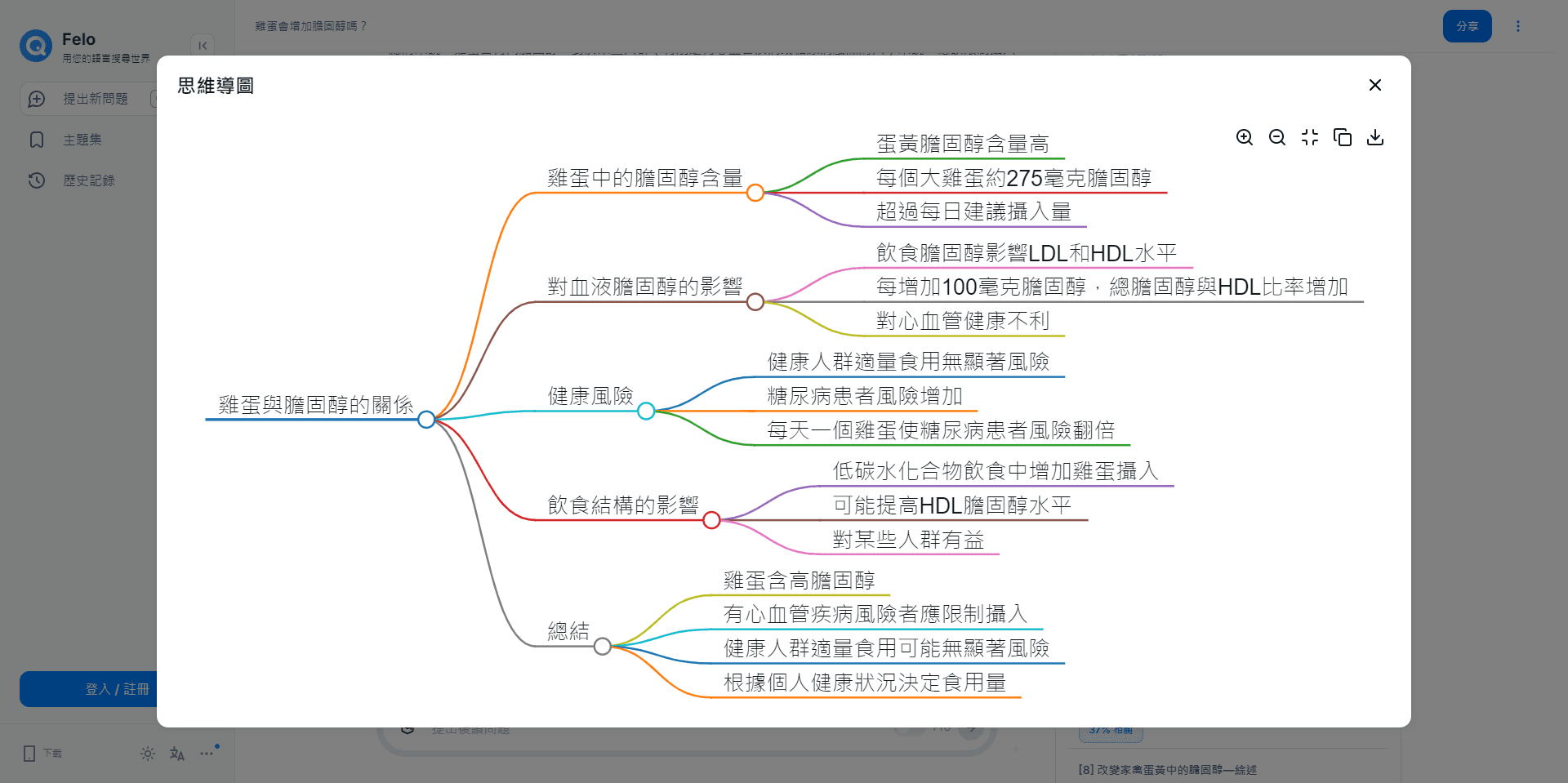This screenshot has width=1568, height=783.
Task: Collapse the 健康風險 branch circle
Action: tap(646, 411)
